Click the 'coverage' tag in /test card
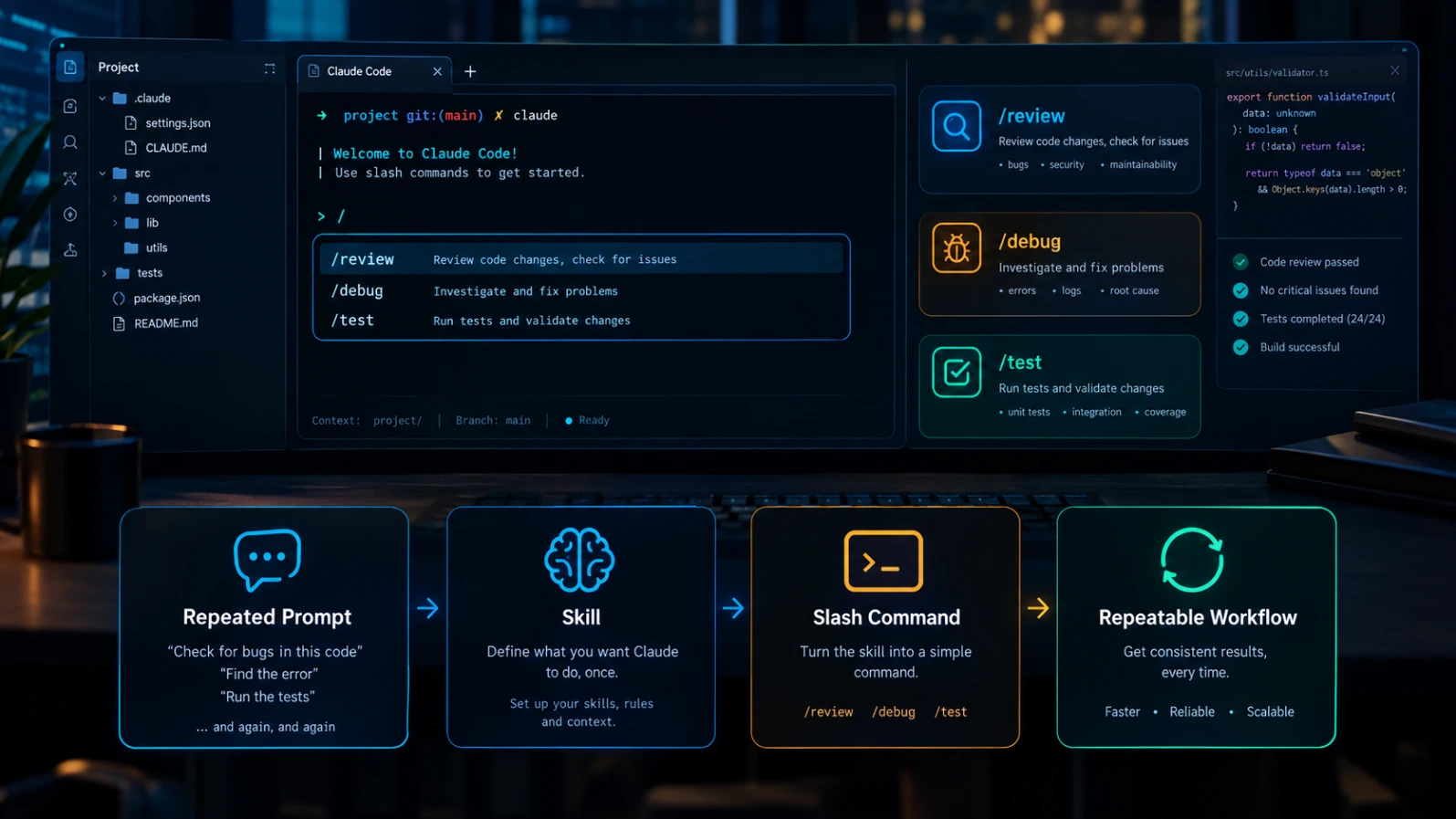 (x=1165, y=413)
